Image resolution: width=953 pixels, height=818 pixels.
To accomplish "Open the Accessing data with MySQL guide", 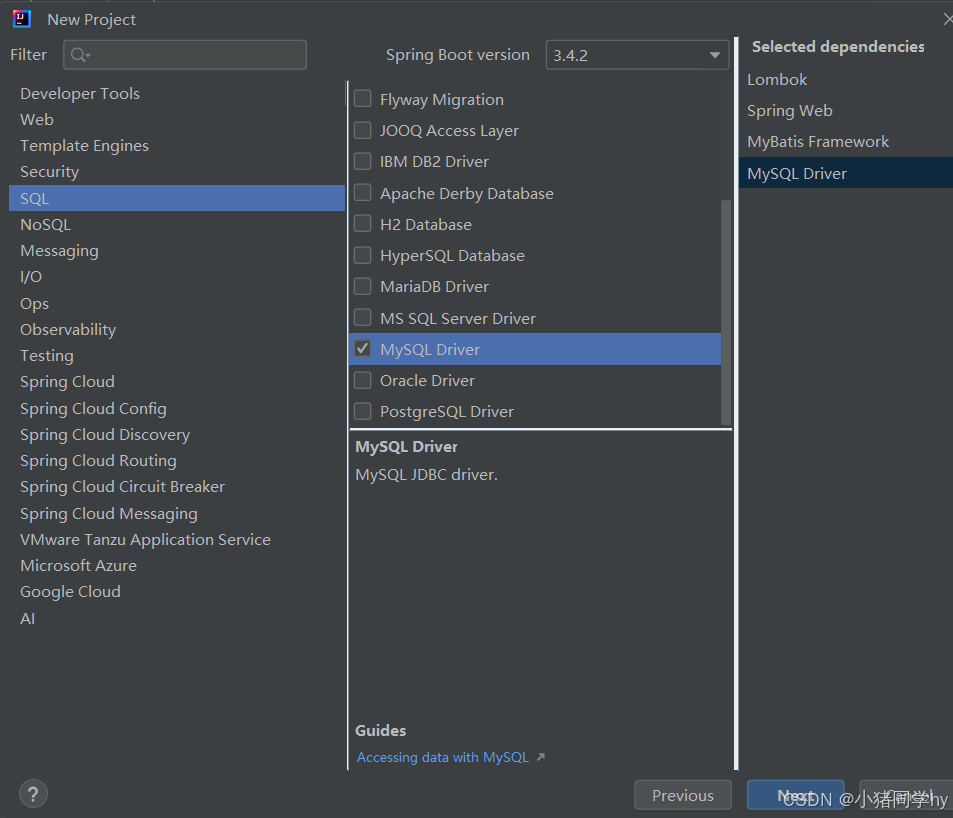I will tap(442, 757).
